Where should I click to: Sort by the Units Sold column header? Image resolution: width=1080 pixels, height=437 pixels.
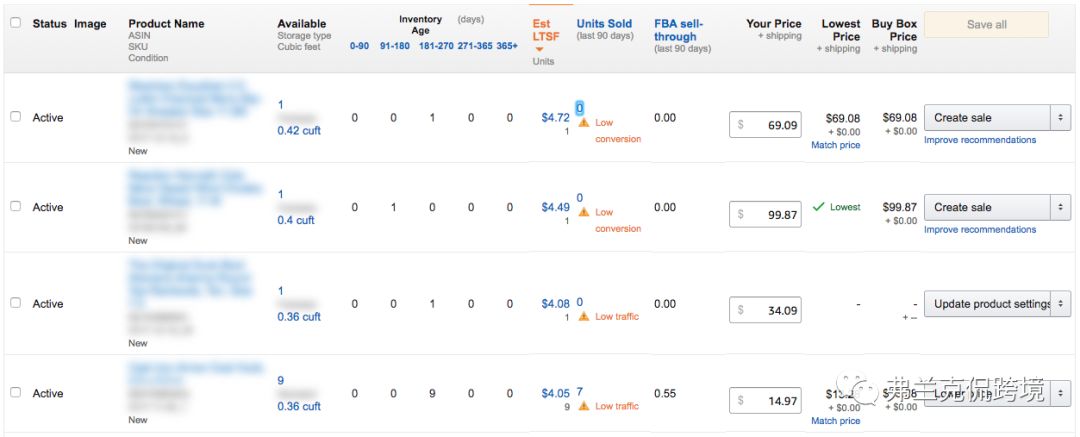(604, 23)
